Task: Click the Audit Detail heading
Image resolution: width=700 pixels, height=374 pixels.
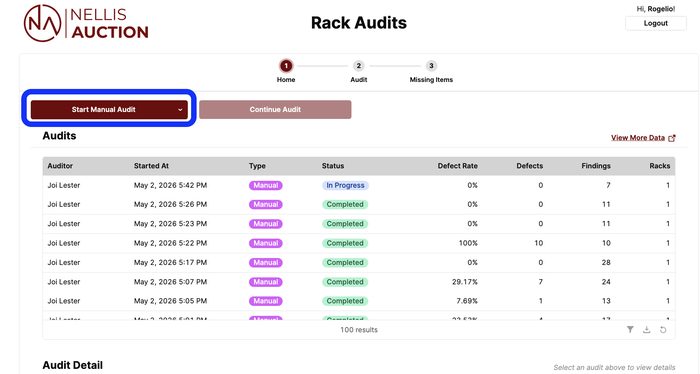Action: (72, 365)
